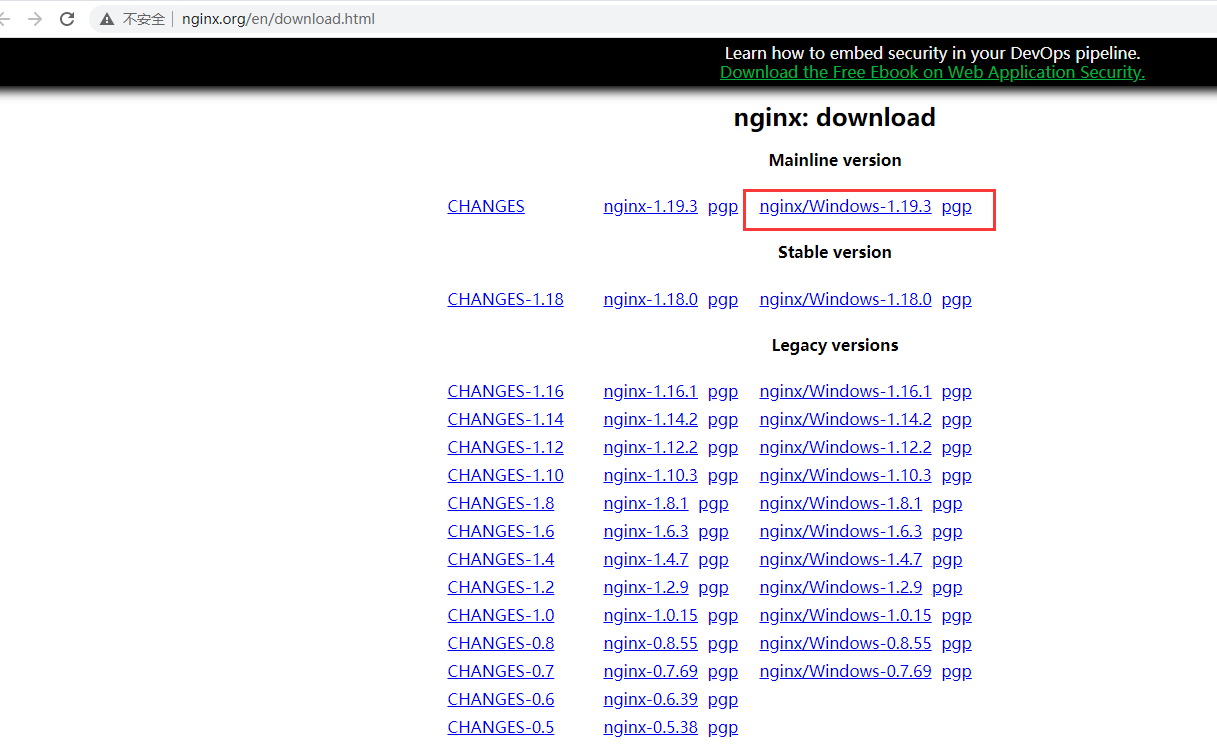Click the address bar URL nginx.org/en/download.html

(x=278, y=19)
